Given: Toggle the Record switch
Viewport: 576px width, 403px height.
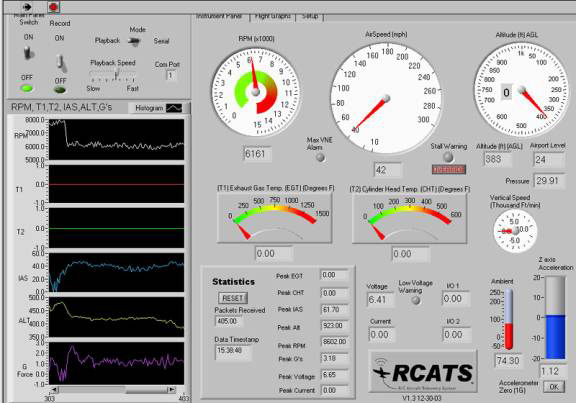Looking at the screenshot, I should 61,63.
